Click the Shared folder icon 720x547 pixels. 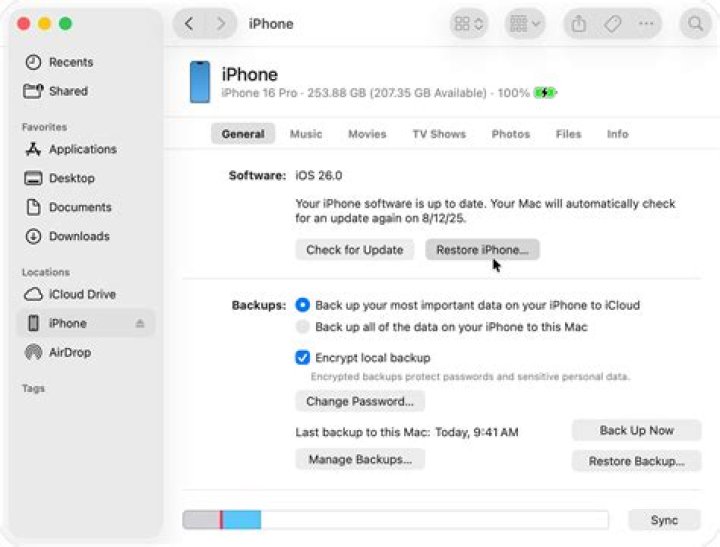pyautogui.click(x=33, y=91)
